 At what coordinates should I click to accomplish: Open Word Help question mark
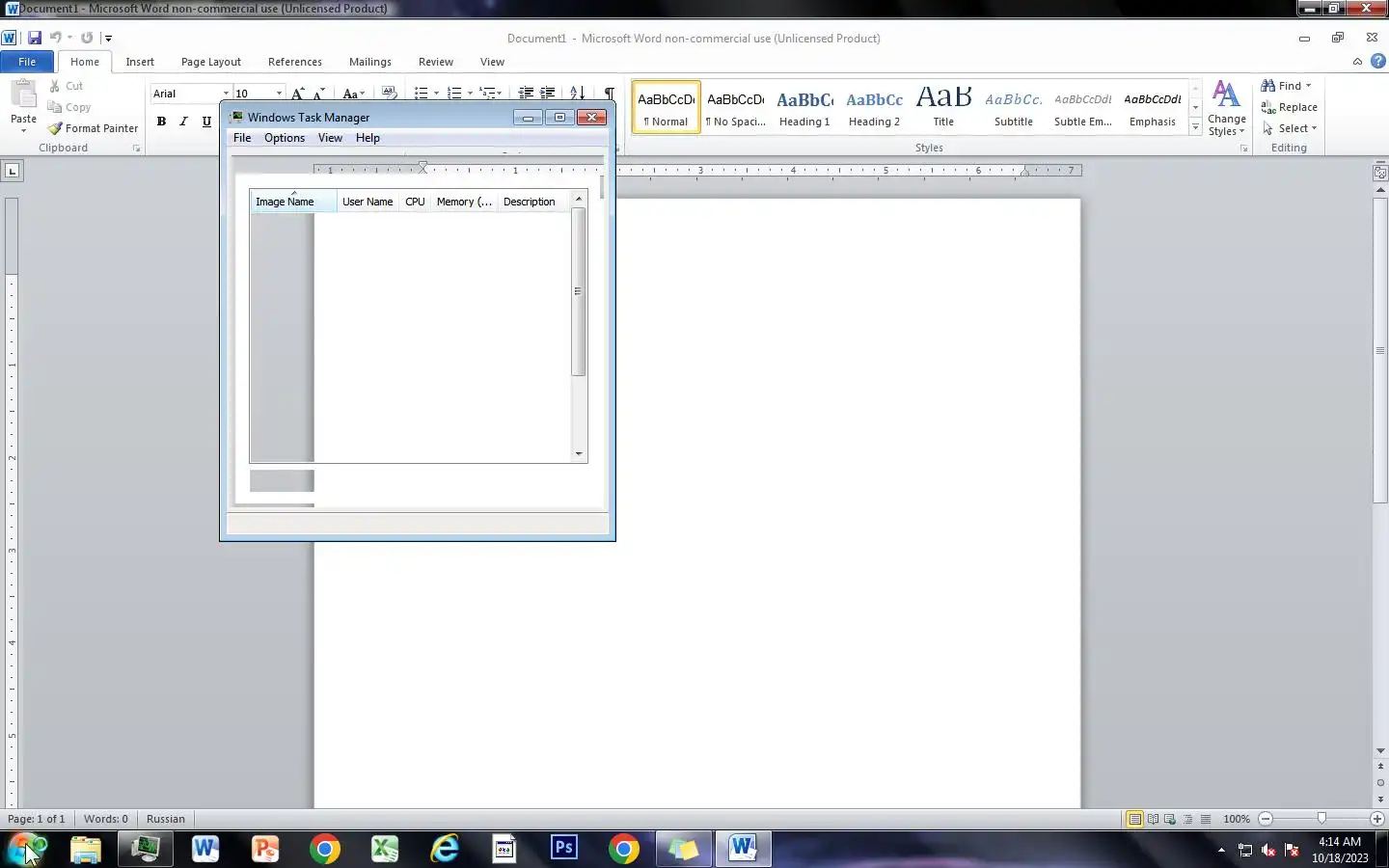point(1378,61)
